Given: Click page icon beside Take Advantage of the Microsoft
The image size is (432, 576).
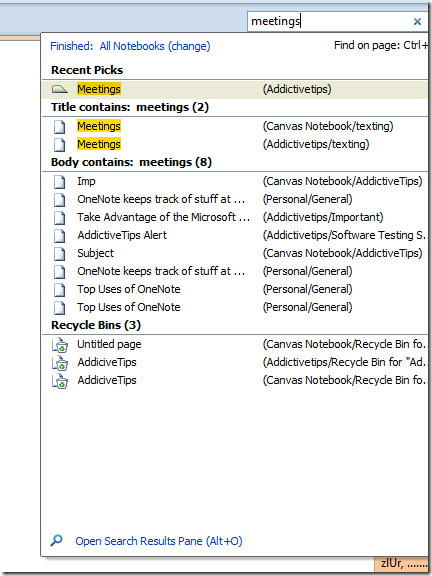Looking at the screenshot, I should pos(60,218).
